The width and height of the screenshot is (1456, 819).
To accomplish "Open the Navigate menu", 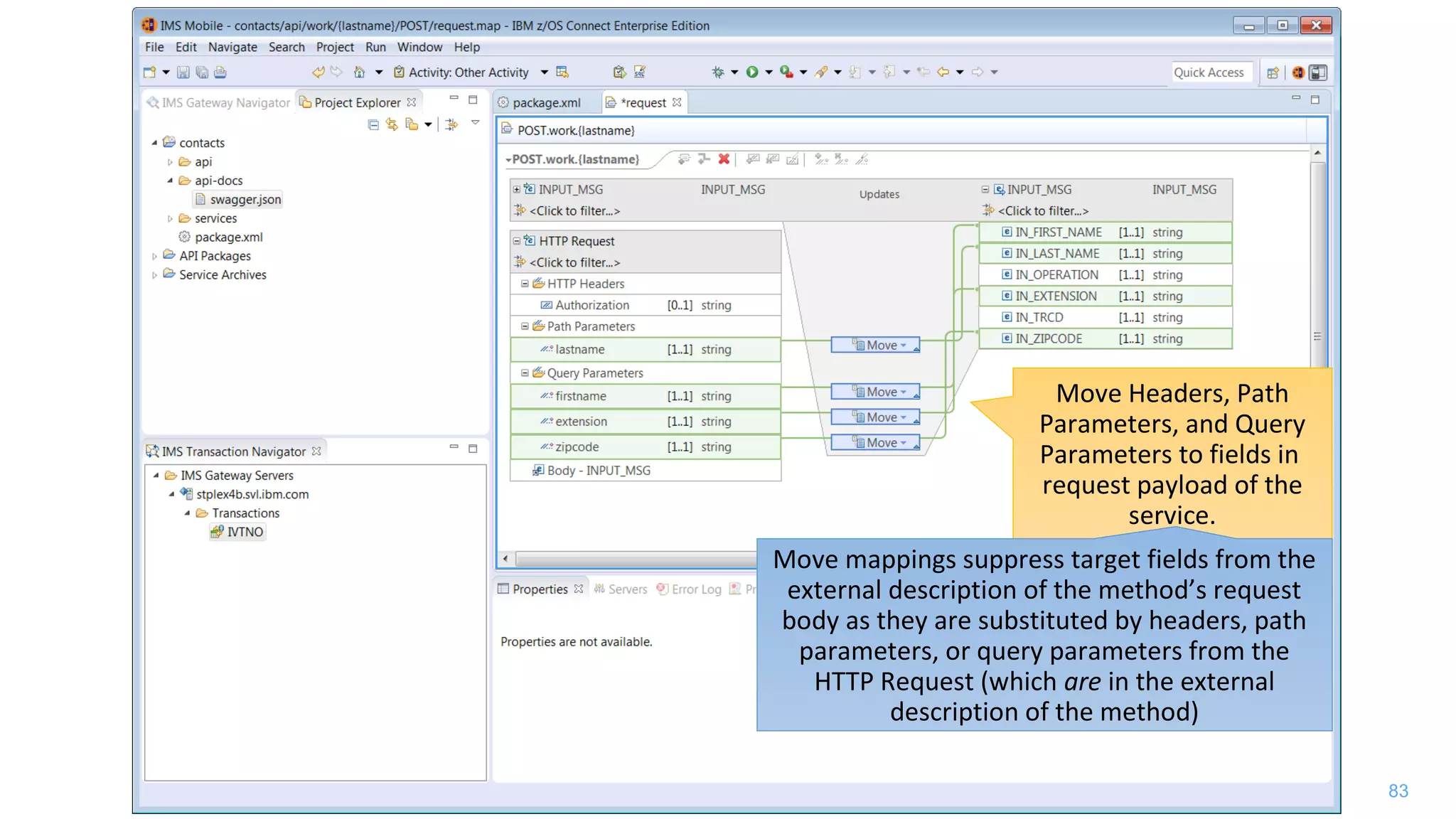I will tap(232, 47).
